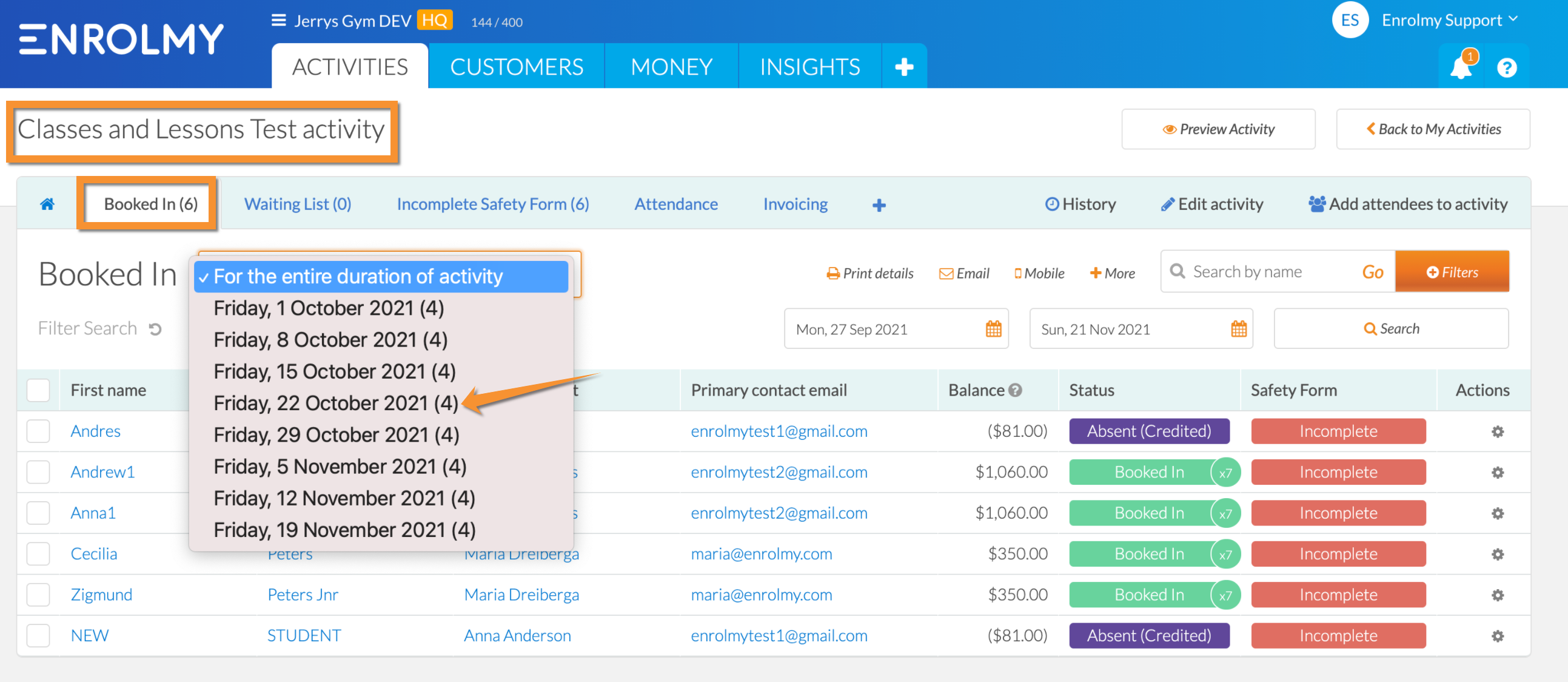This screenshot has width=1568, height=682.
Task: Click the x7 badge on Anna1 row
Action: point(1225,513)
